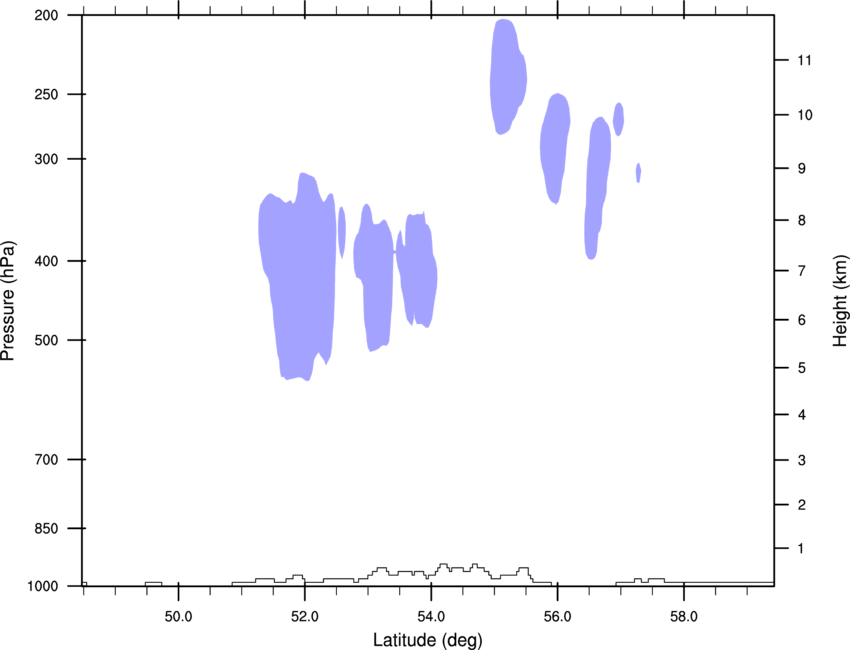The height and width of the screenshot is (650, 850).
Task: Click the terrain outline peak near 54.0 latitude
Action: (x=443, y=565)
